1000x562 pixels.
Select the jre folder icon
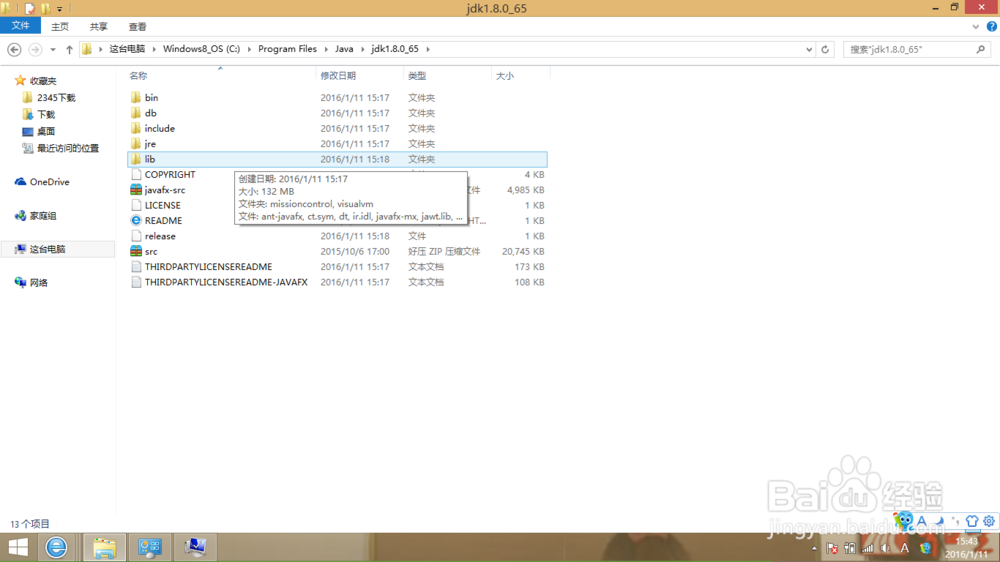[136, 144]
